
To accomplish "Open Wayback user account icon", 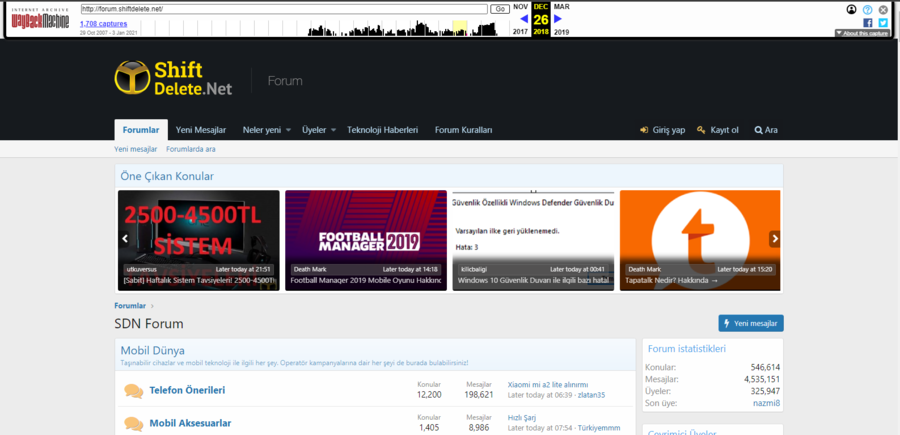I will 851,9.
